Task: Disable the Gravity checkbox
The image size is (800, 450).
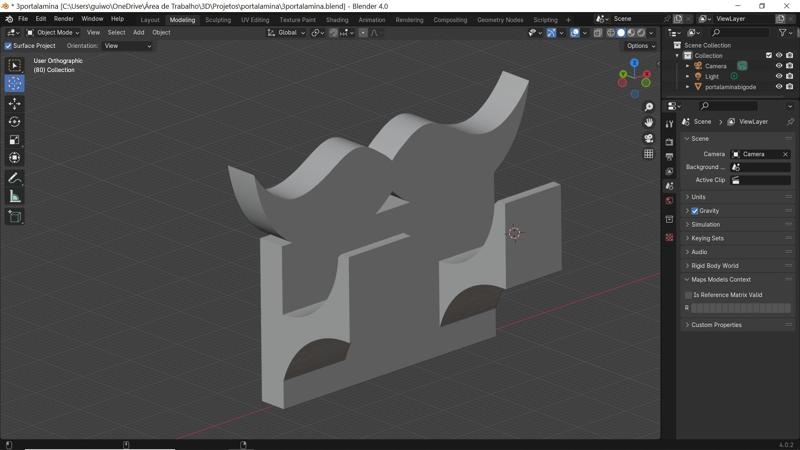Action: (x=695, y=211)
